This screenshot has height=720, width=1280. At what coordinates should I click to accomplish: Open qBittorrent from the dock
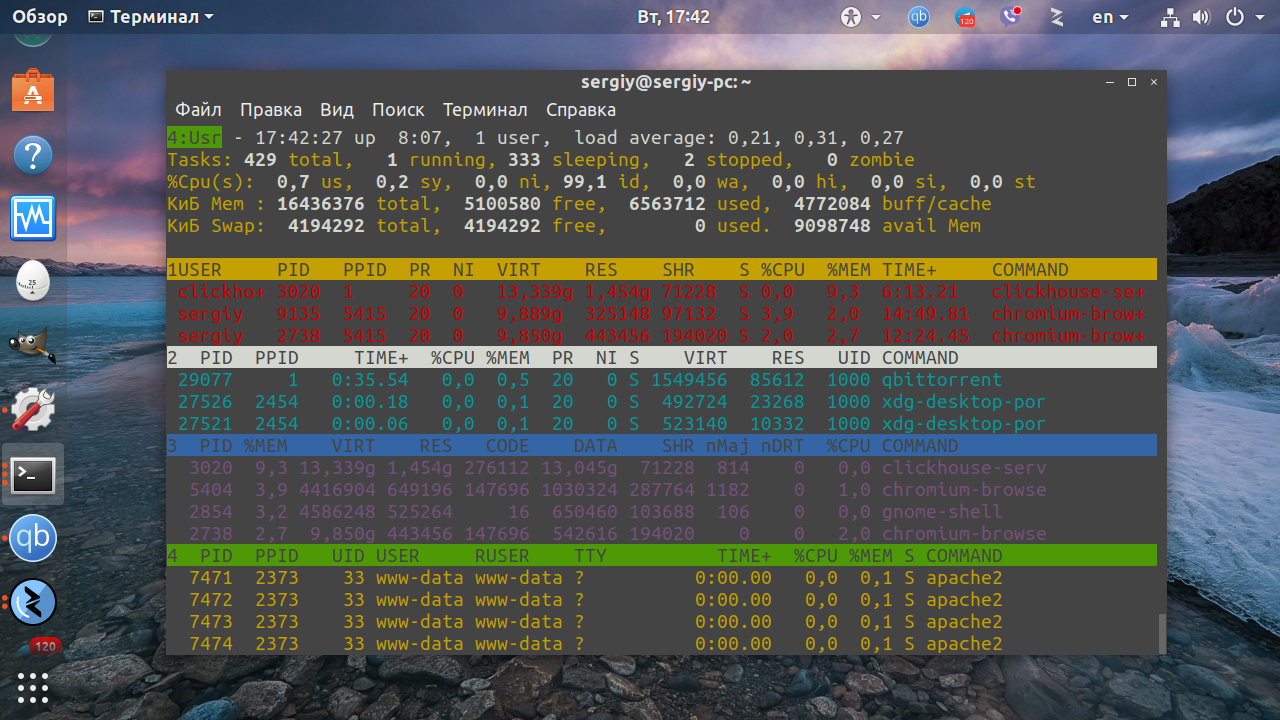coord(33,539)
